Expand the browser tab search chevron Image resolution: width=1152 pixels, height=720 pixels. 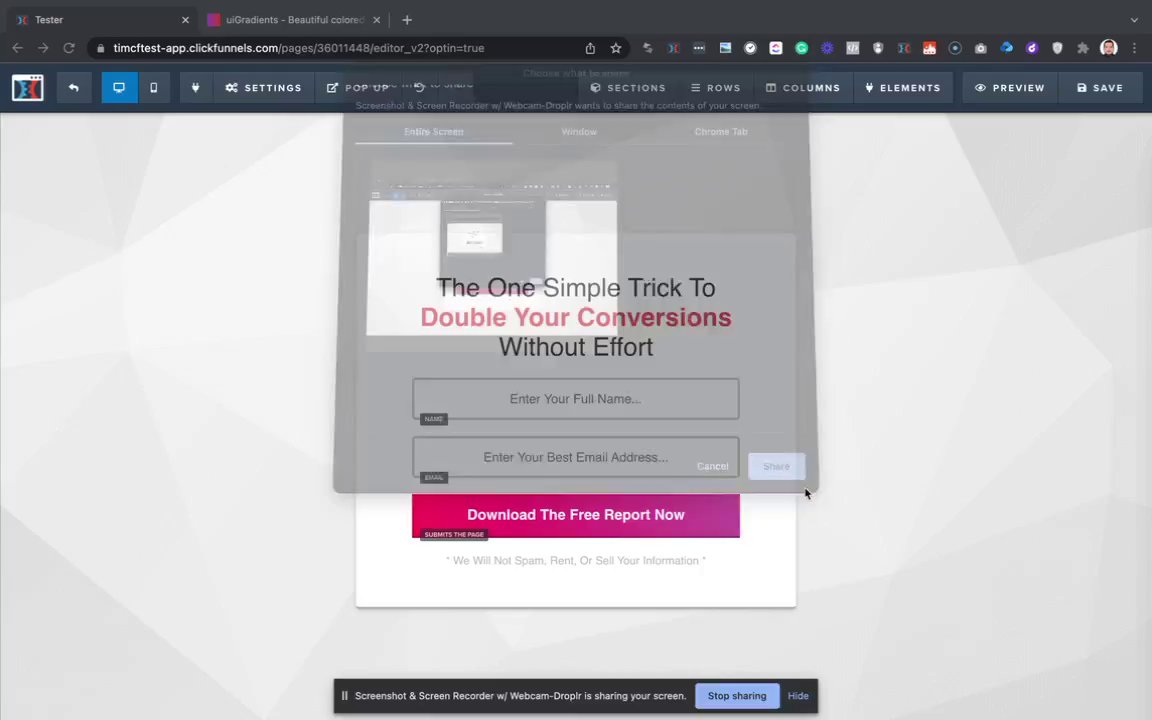click(x=1134, y=20)
